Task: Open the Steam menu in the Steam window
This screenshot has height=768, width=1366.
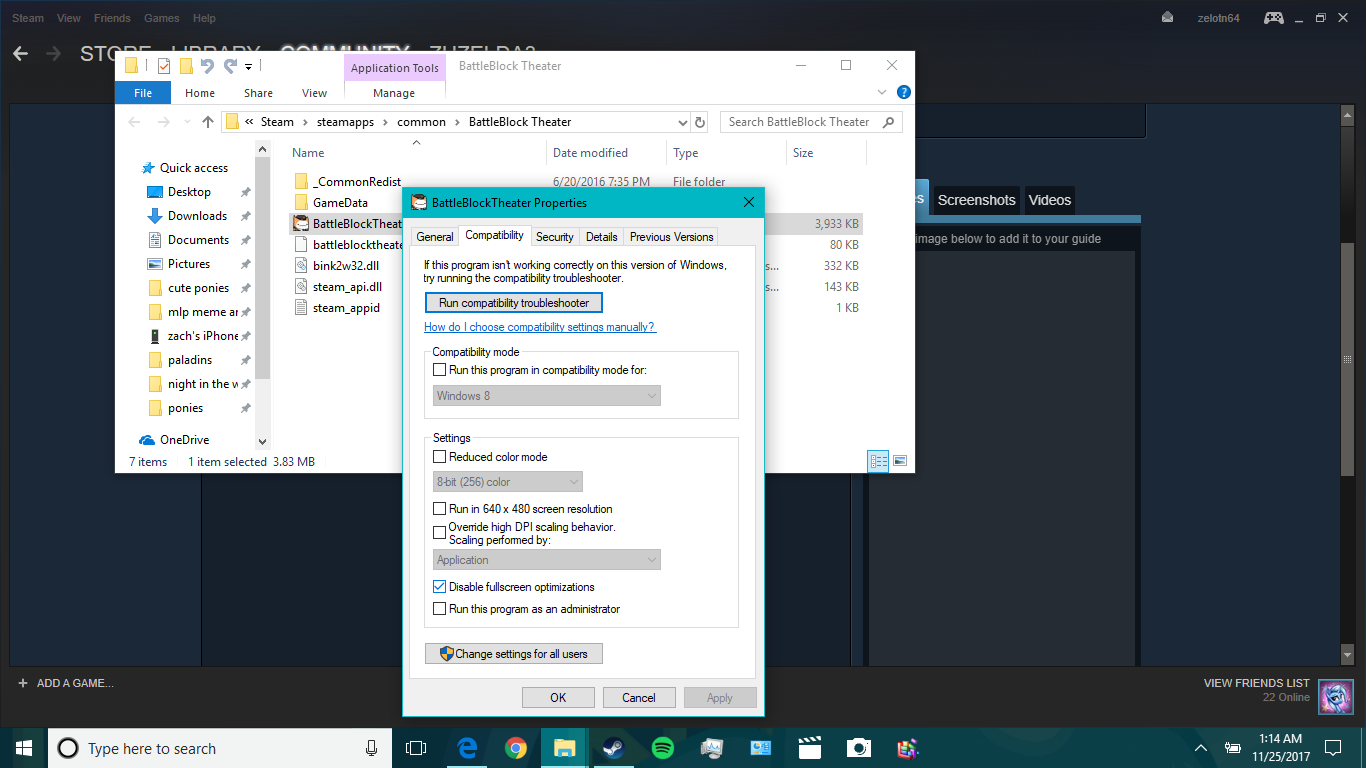Action: (x=28, y=18)
